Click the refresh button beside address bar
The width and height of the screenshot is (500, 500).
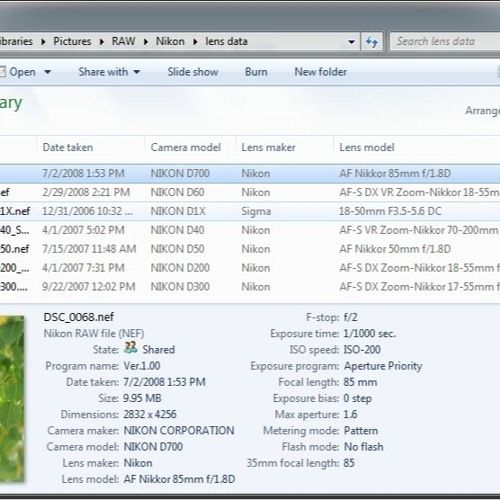pyautogui.click(x=372, y=42)
